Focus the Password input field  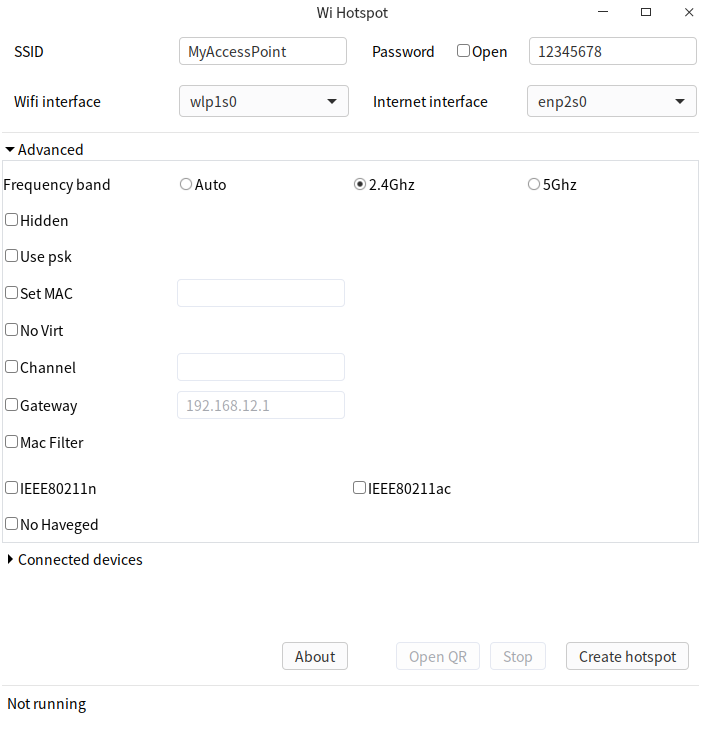pyautogui.click(x=612, y=51)
